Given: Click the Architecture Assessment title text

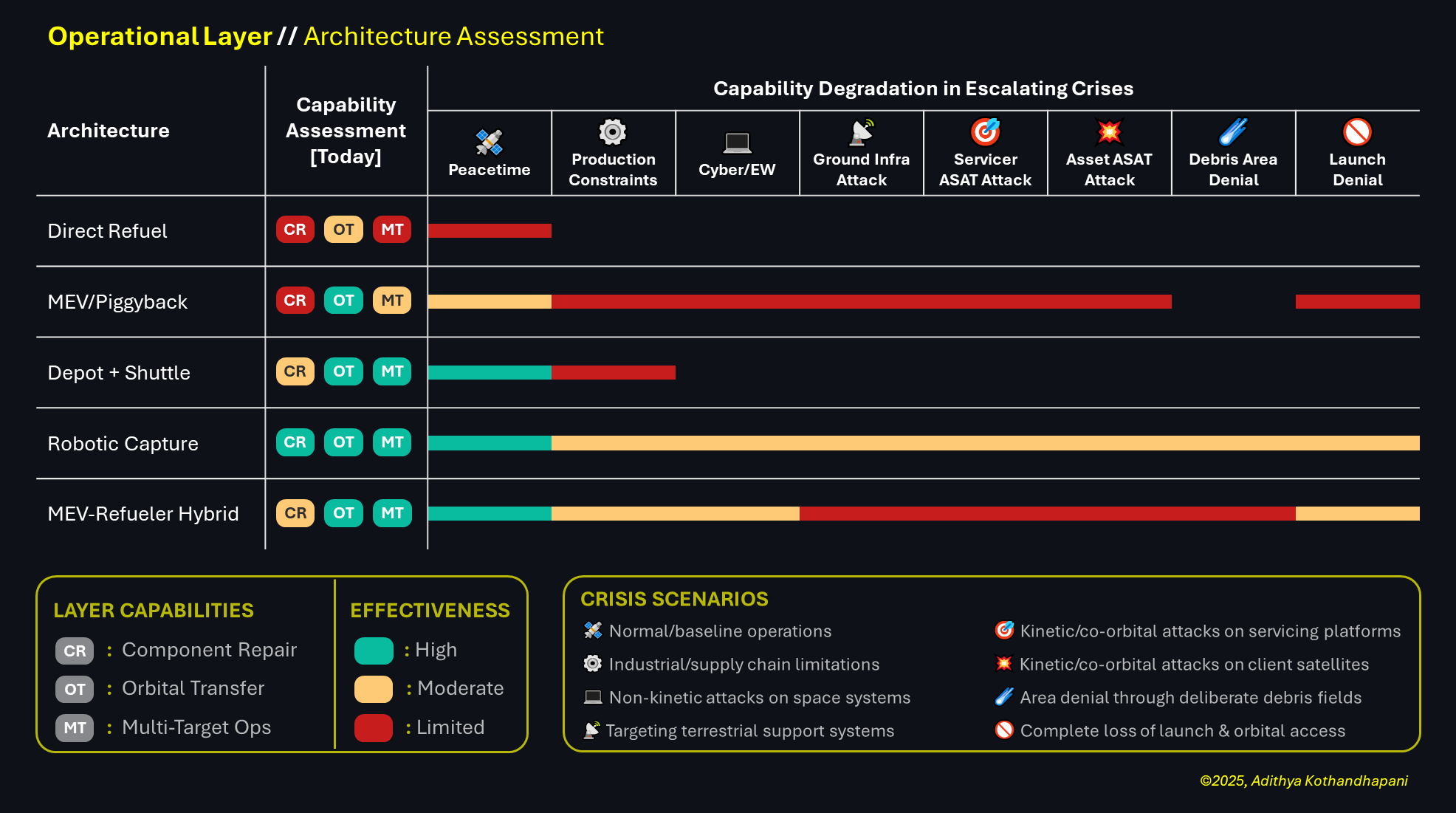Looking at the screenshot, I should tap(453, 36).
